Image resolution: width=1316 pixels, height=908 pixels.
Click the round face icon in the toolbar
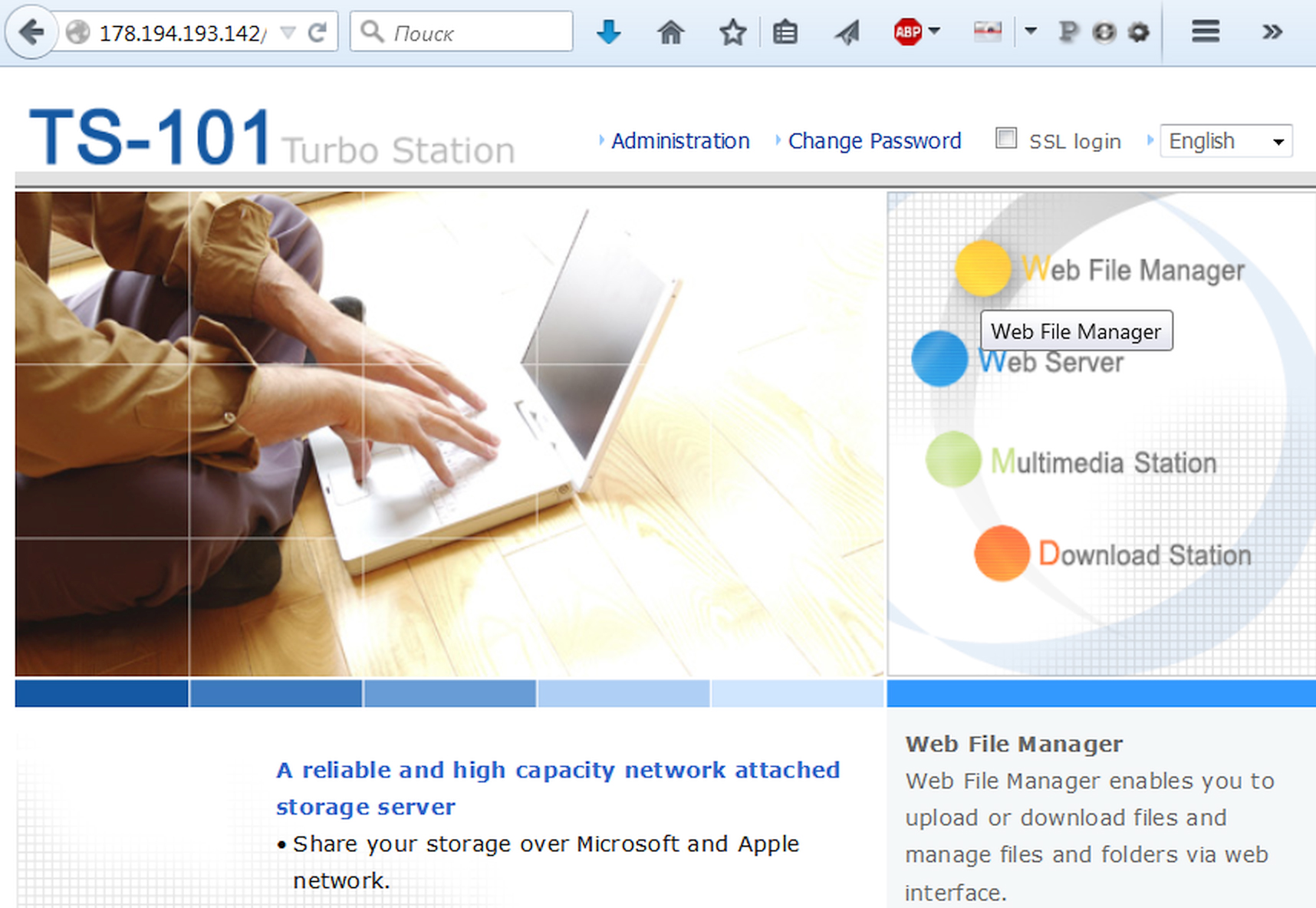[x=1104, y=32]
